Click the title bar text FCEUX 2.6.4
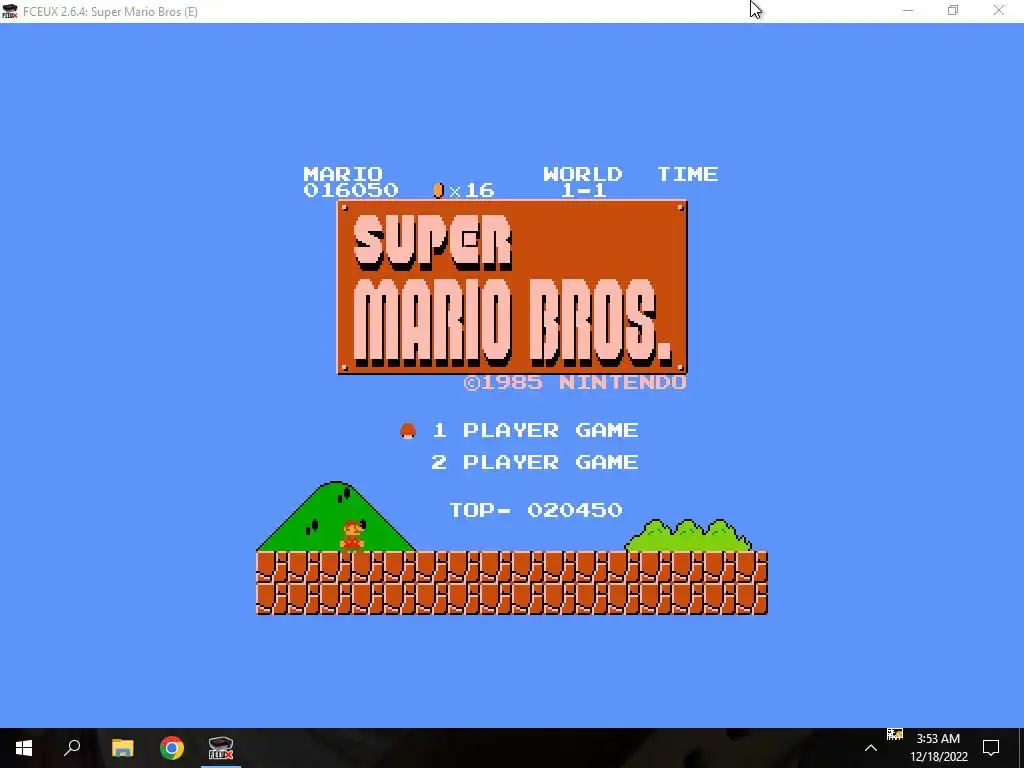This screenshot has width=1024, height=768. click(x=110, y=12)
